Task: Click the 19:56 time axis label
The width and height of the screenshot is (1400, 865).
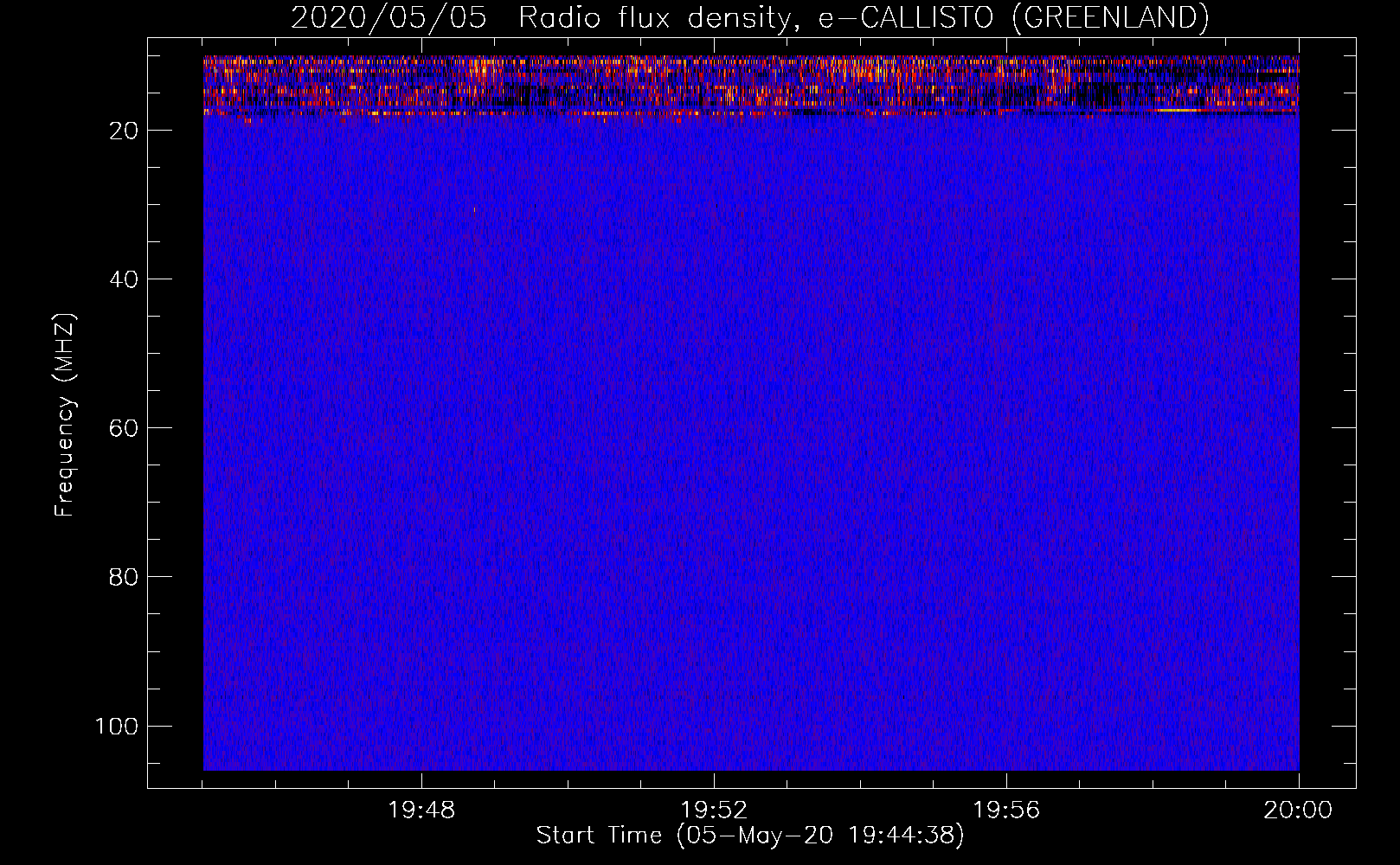Action: point(1006,811)
